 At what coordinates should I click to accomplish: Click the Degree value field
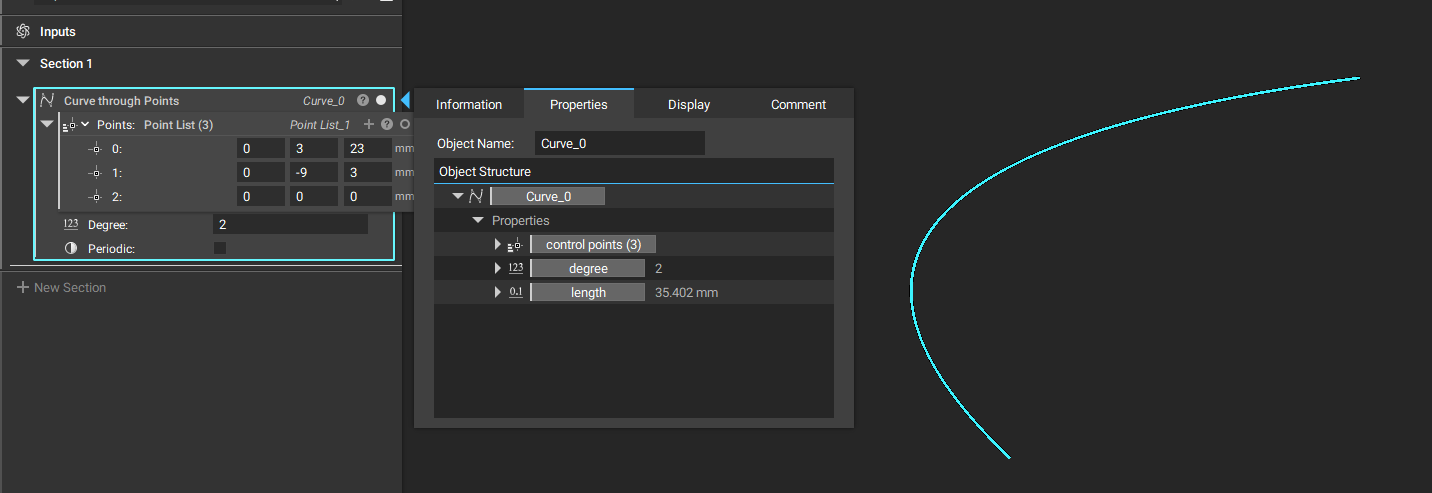pos(290,224)
